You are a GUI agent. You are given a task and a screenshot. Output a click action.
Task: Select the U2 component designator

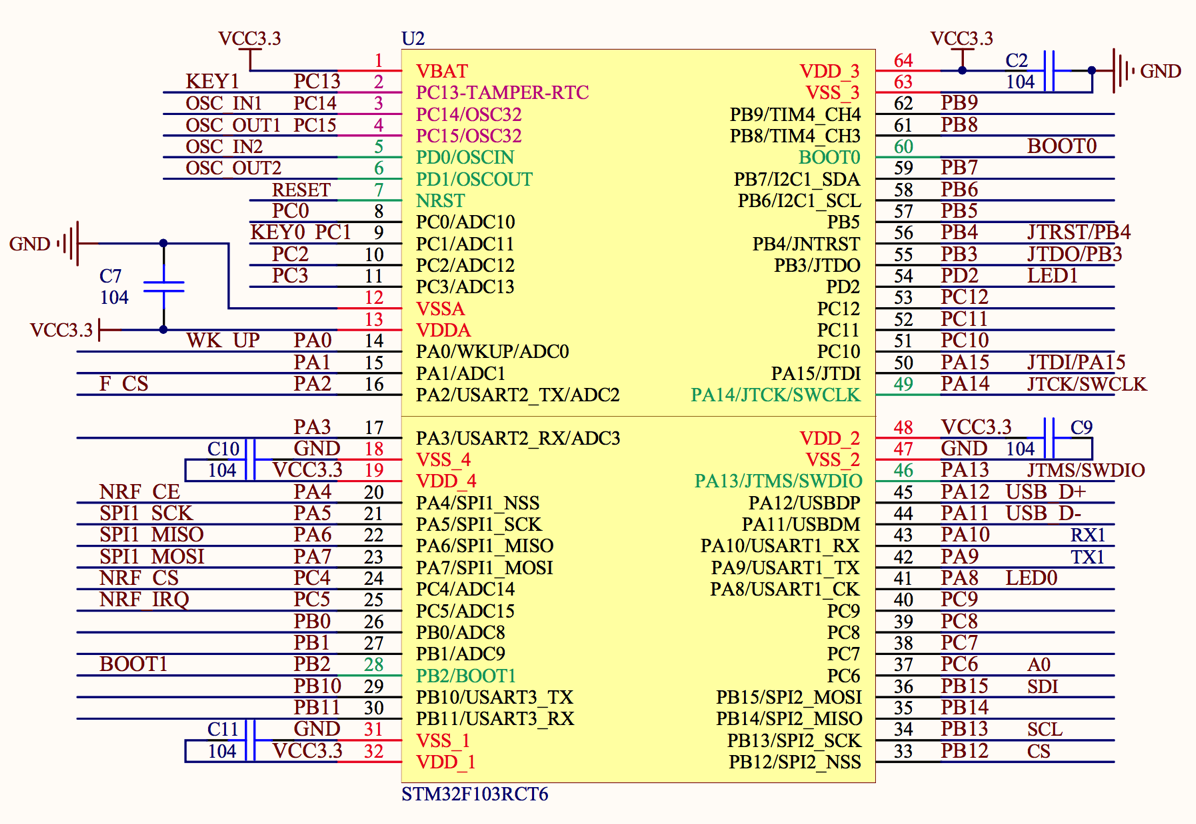(x=413, y=38)
